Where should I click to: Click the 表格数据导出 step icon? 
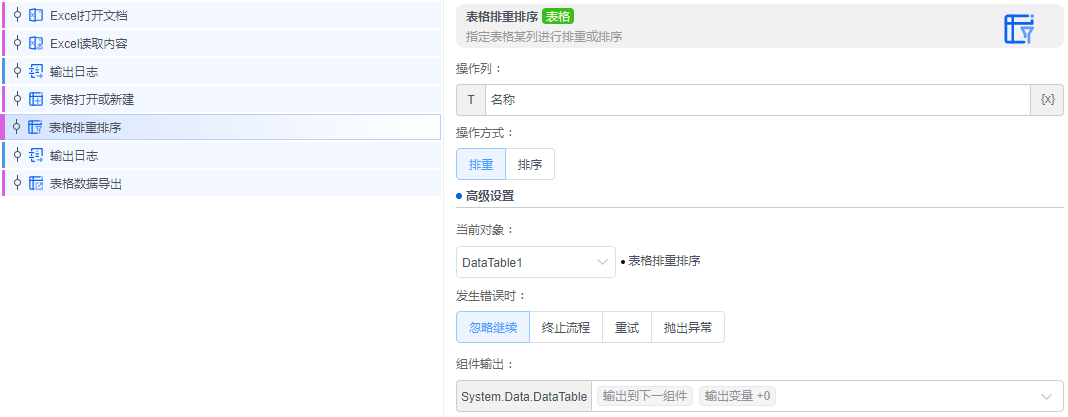[x=36, y=183]
